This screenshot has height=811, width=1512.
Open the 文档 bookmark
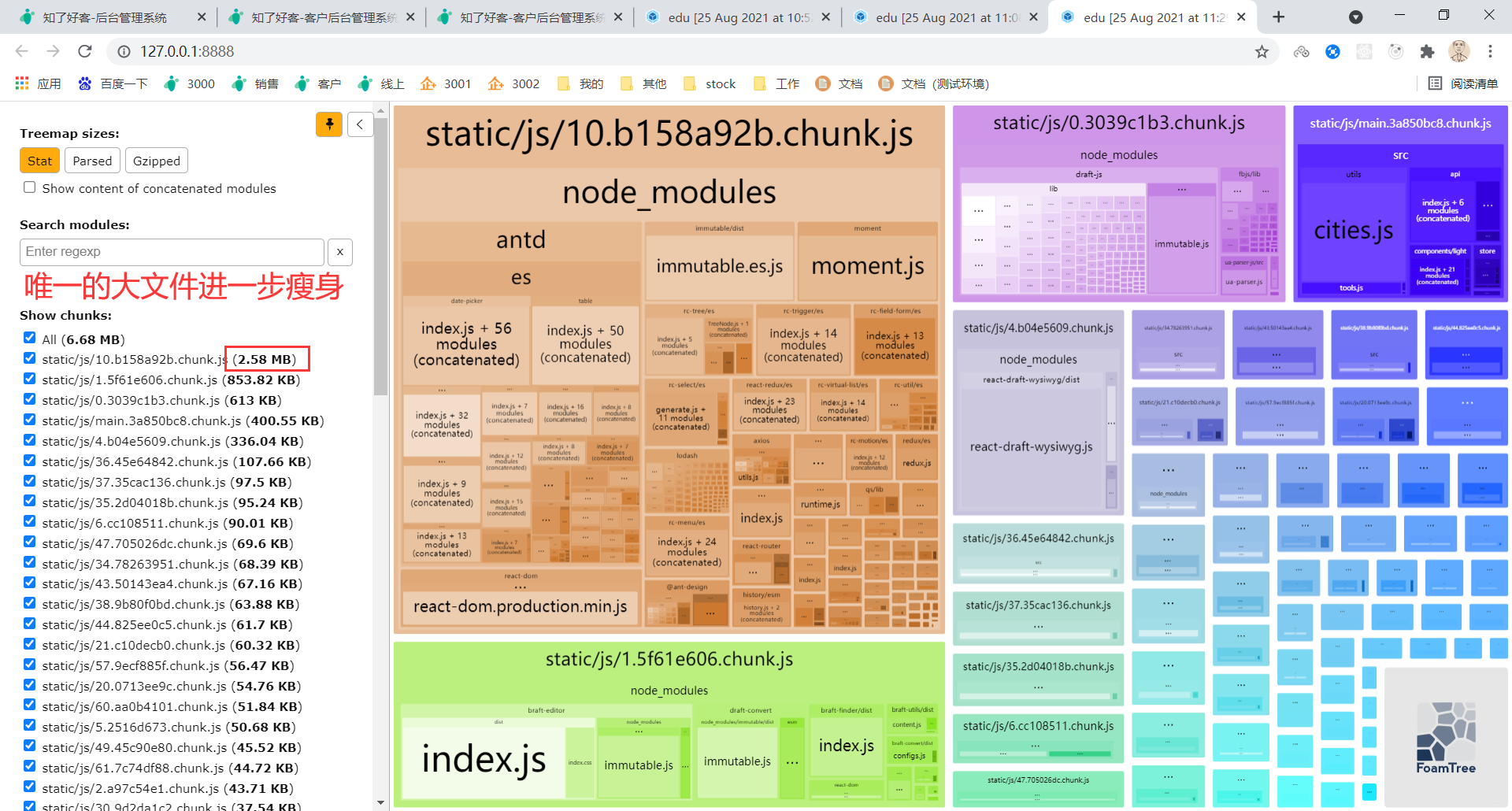[x=839, y=83]
